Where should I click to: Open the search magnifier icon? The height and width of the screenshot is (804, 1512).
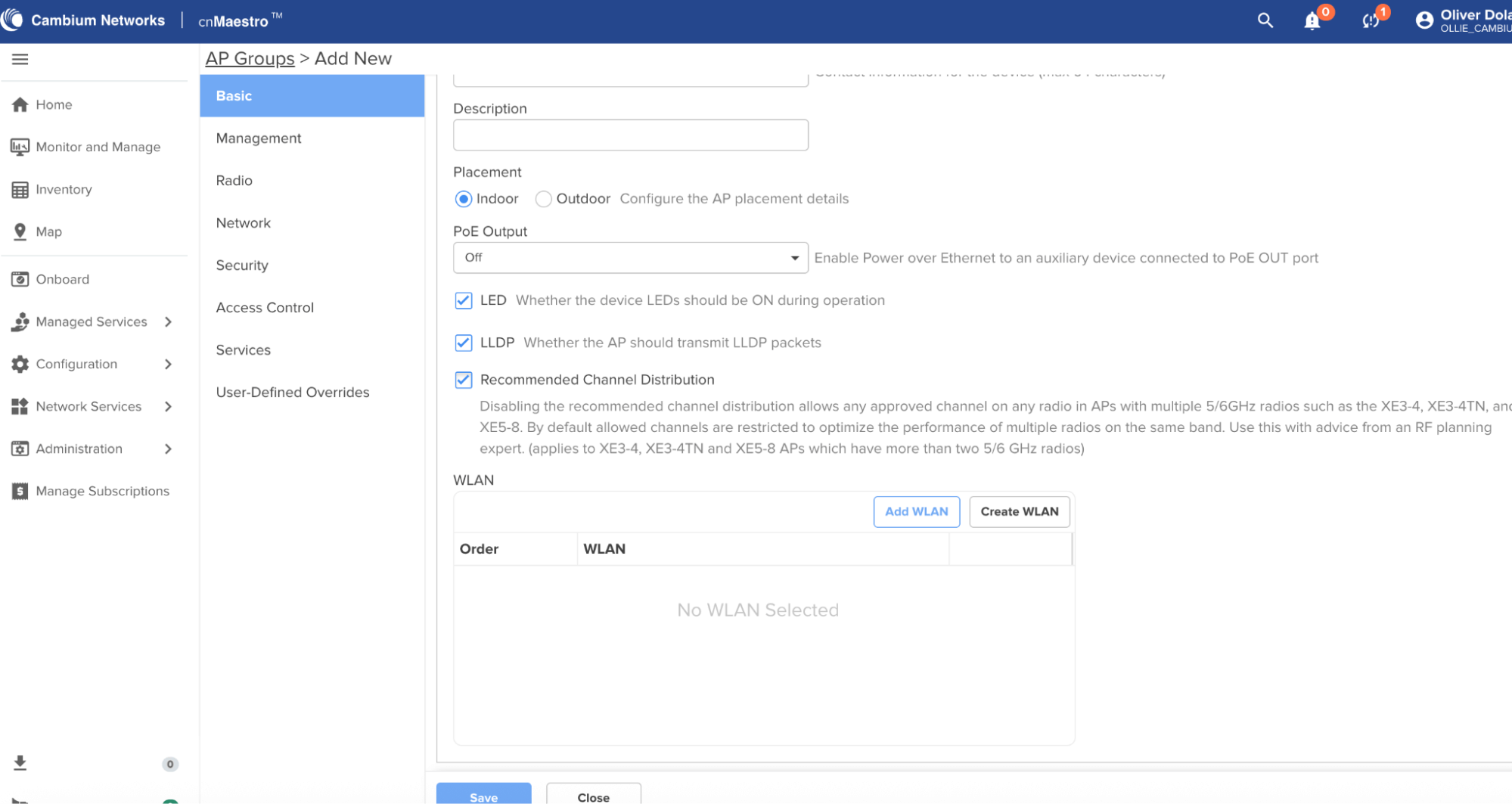(x=1265, y=20)
